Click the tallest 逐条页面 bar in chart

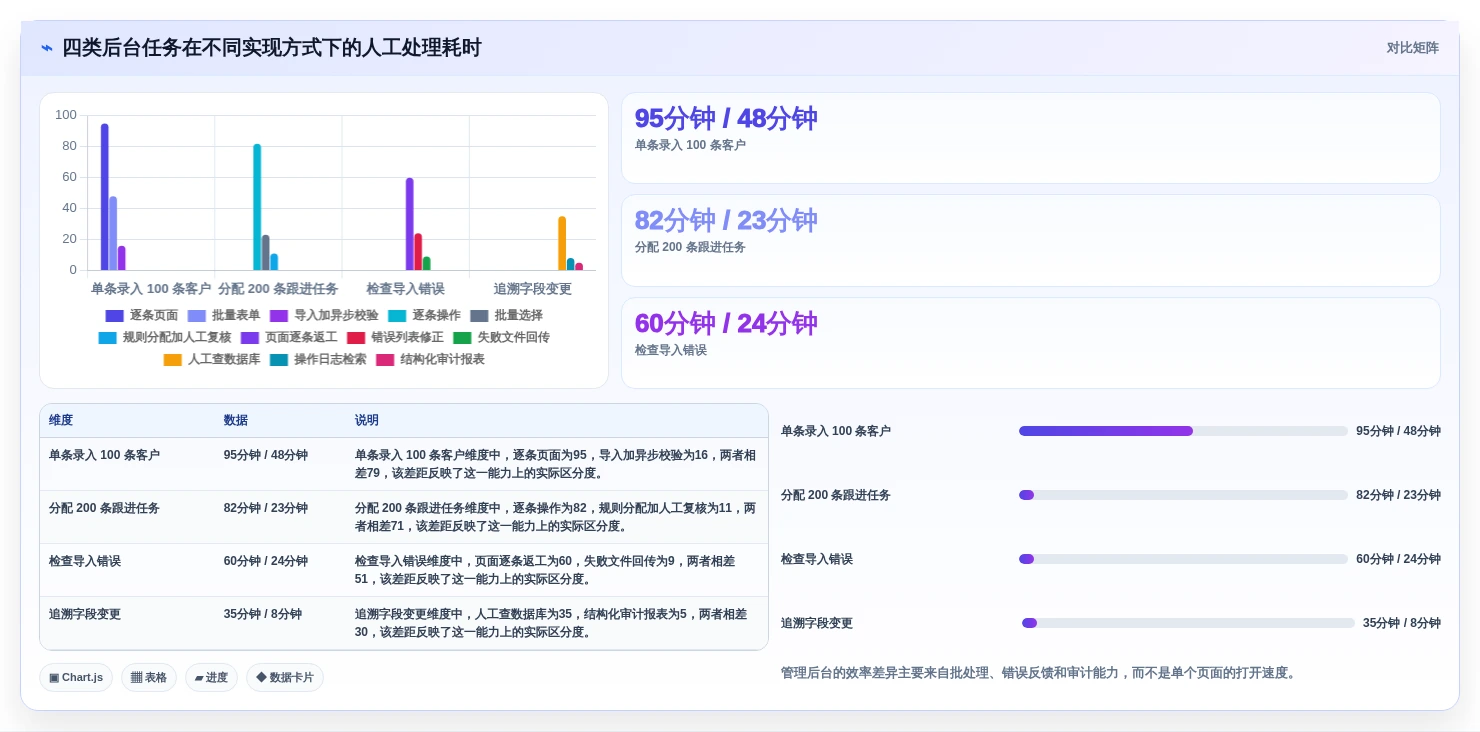click(105, 197)
